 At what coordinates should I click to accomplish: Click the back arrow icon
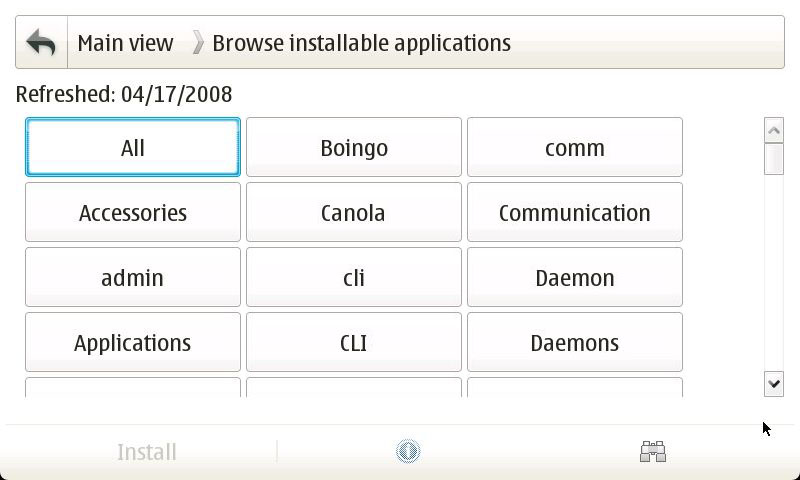(41, 43)
